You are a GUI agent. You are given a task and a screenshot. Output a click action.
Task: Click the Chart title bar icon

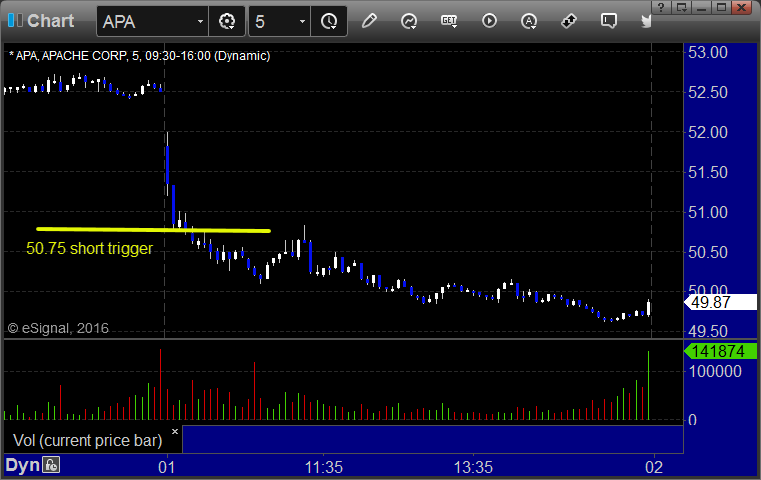15,20
